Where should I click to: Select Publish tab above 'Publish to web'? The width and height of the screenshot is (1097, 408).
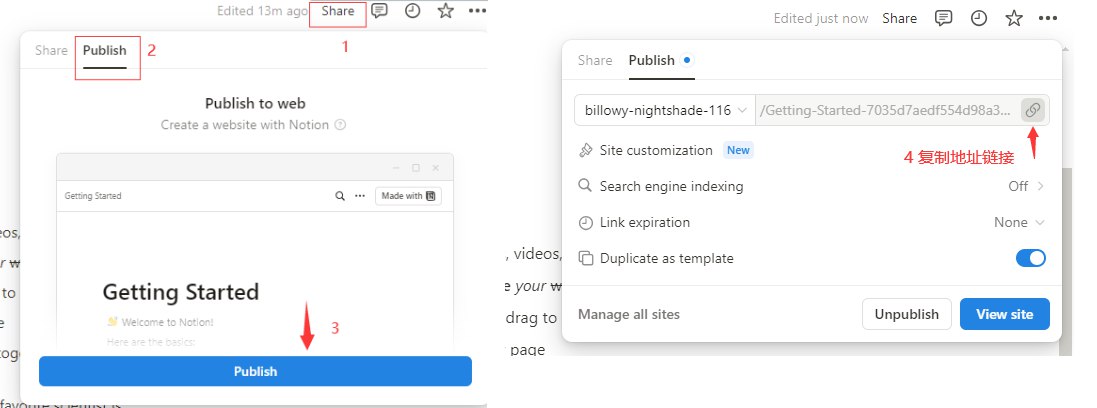(104, 50)
